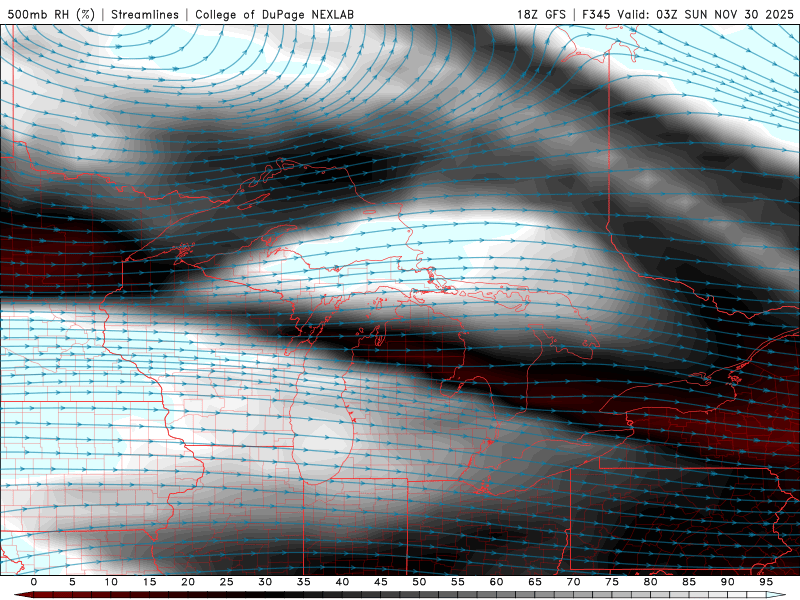The width and height of the screenshot is (800, 600).
Task: Select the "15" tick label on legend
Action: click(x=149, y=582)
